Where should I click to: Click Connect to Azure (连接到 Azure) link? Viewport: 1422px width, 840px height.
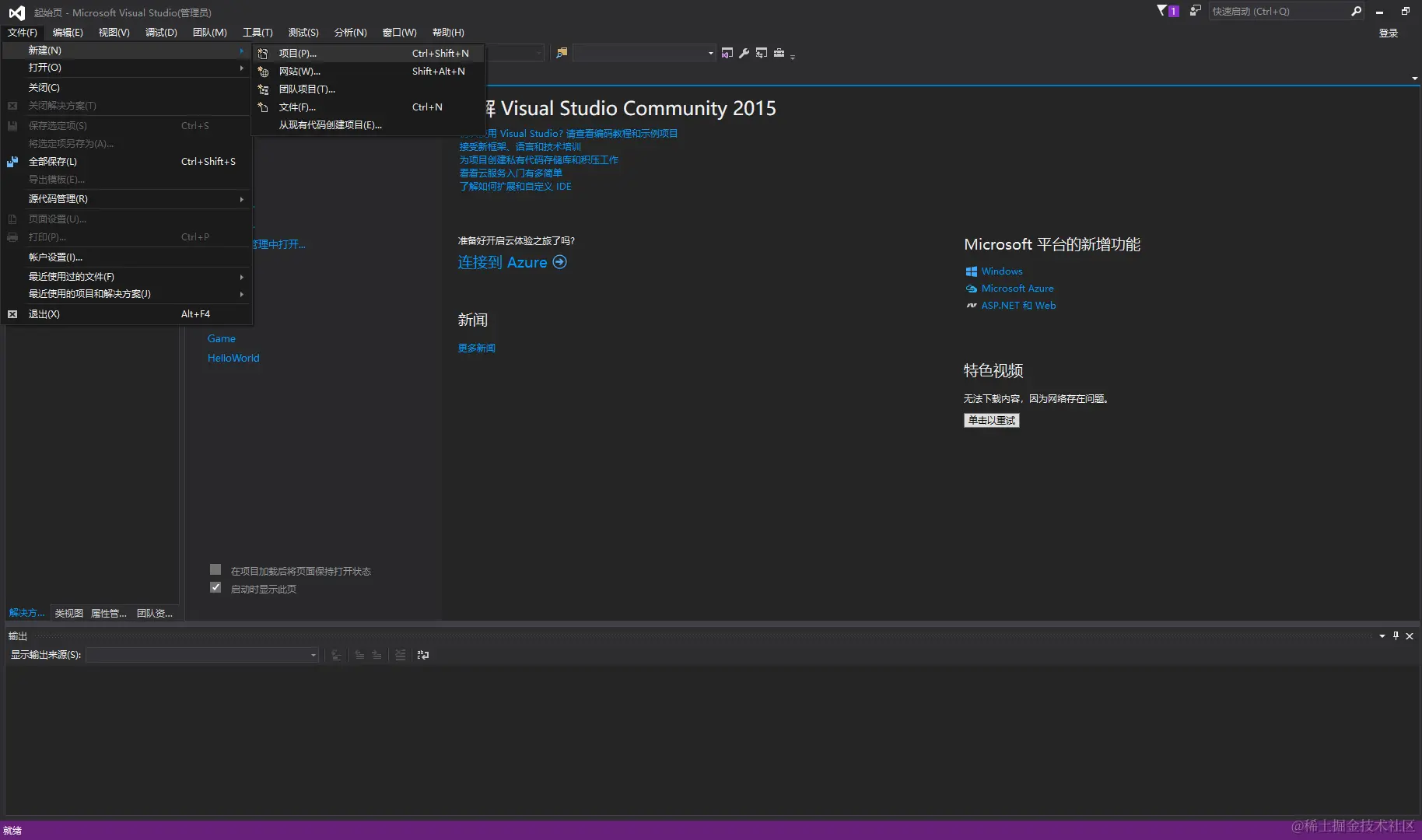pos(503,262)
